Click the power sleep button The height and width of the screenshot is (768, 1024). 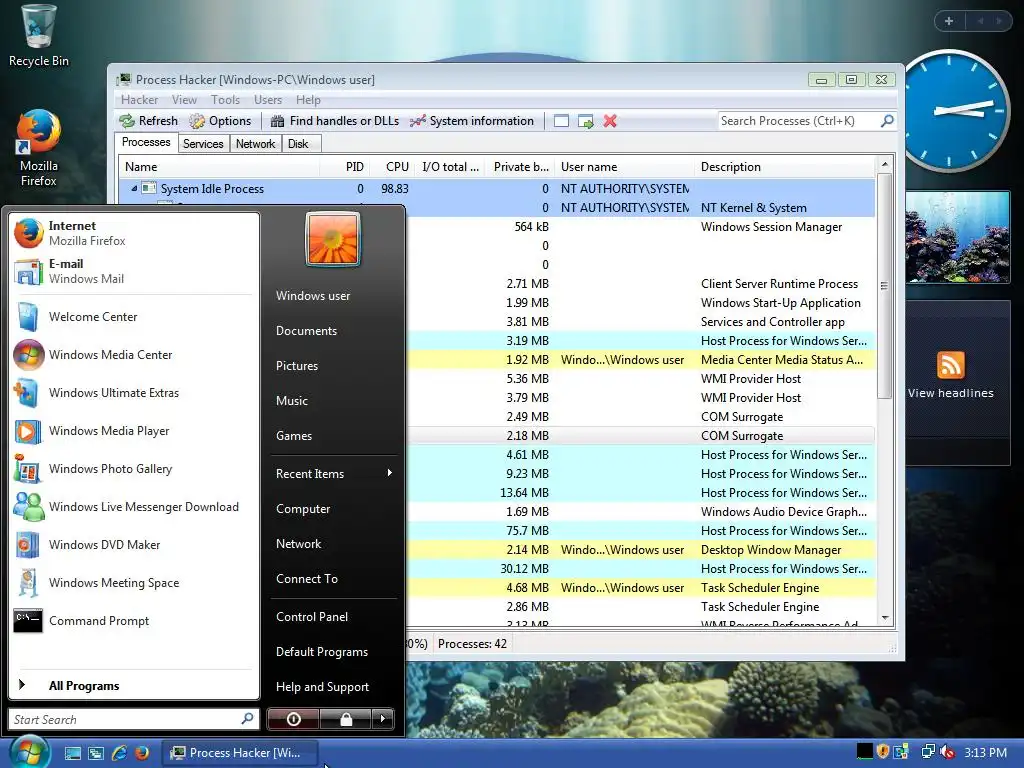(x=293, y=719)
